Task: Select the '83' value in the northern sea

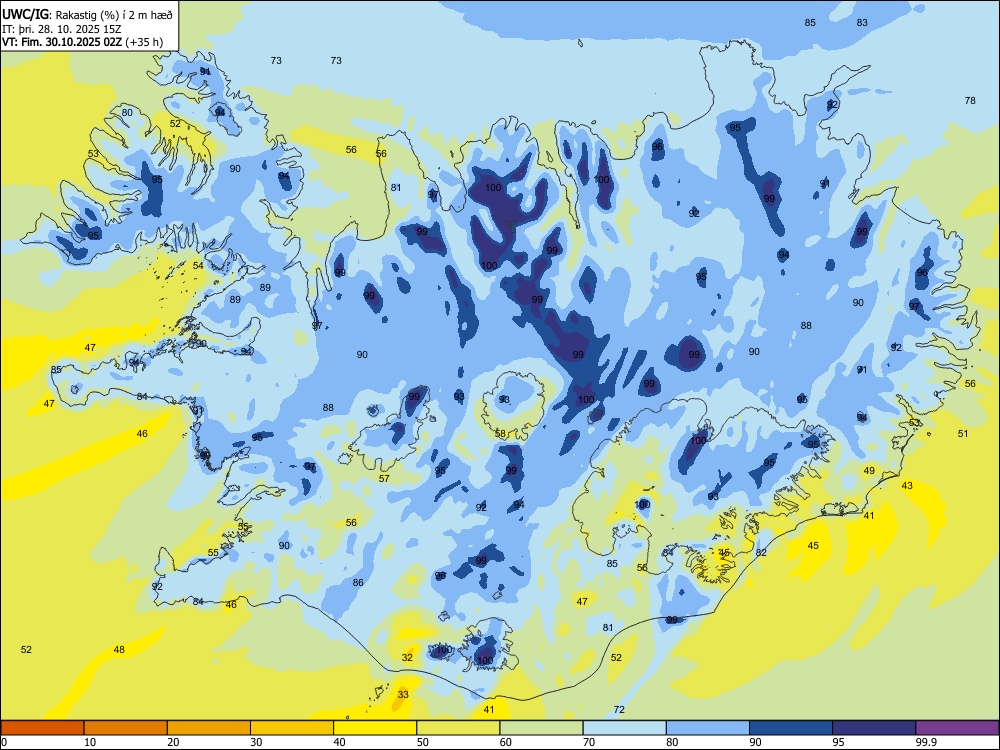Action: (x=862, y=22)
